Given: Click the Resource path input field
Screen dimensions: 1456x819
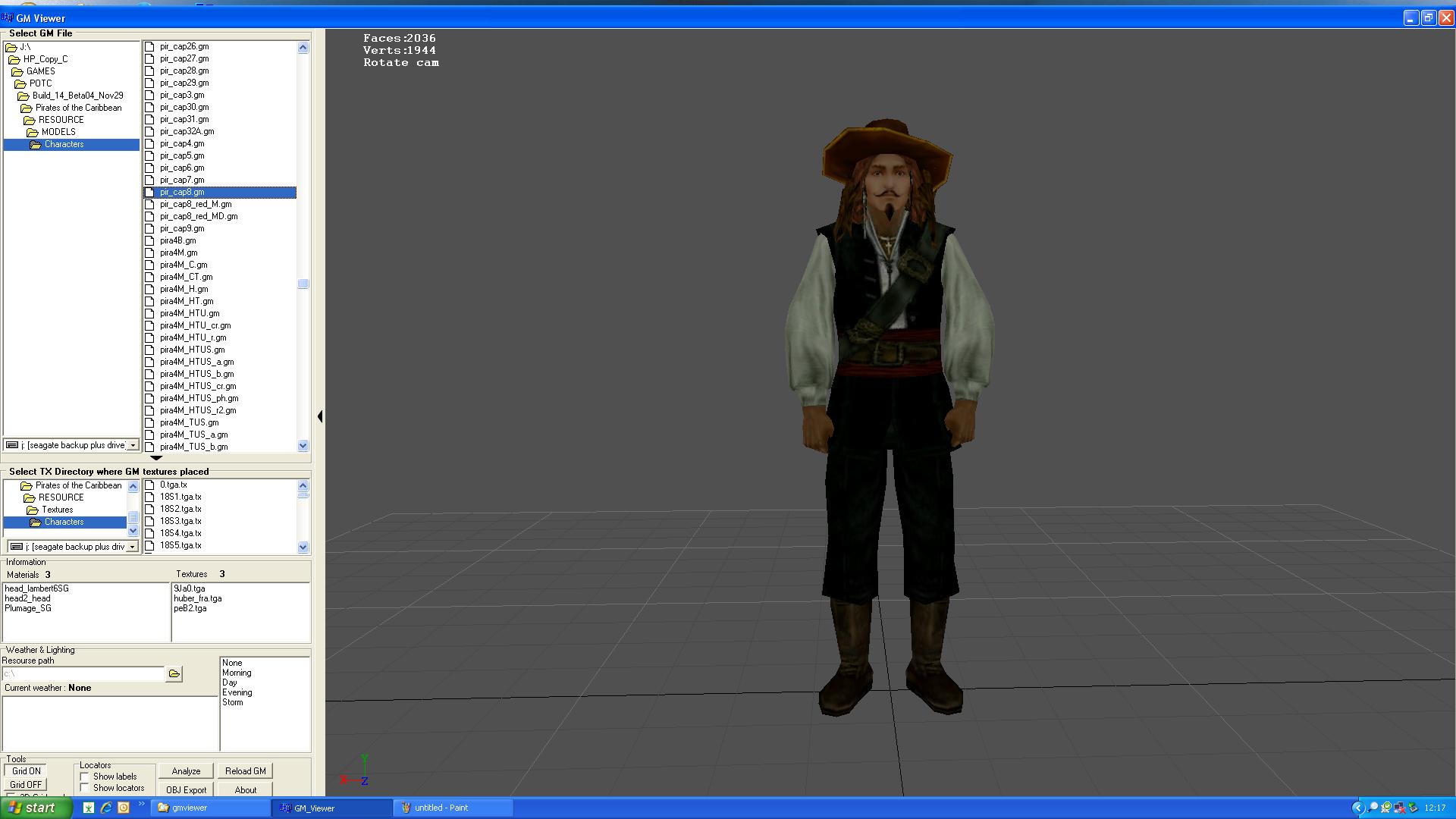Looking at the screenshot, I should coord(83,673).
